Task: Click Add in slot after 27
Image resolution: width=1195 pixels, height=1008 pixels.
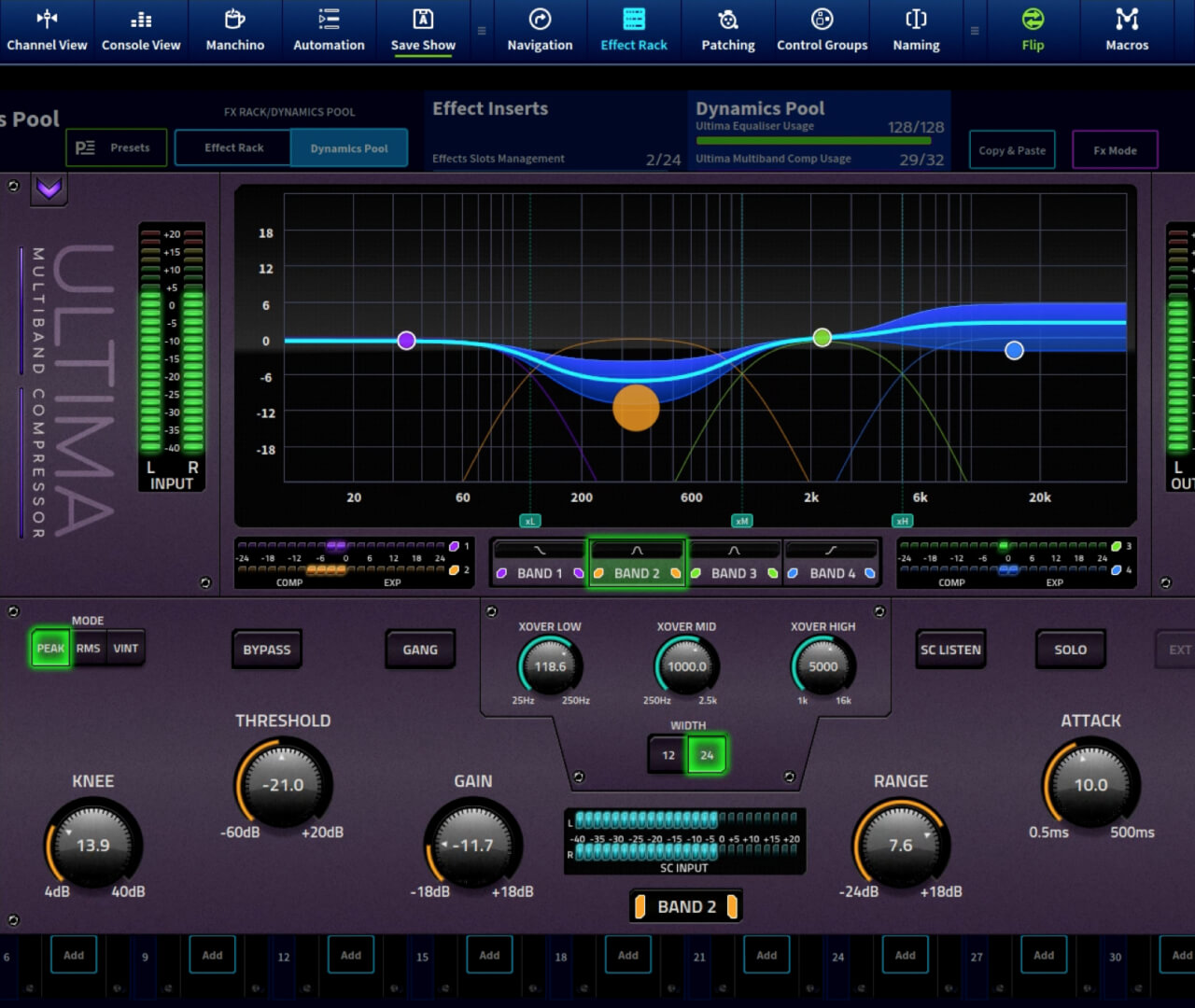Action: tap(1044, 955)
